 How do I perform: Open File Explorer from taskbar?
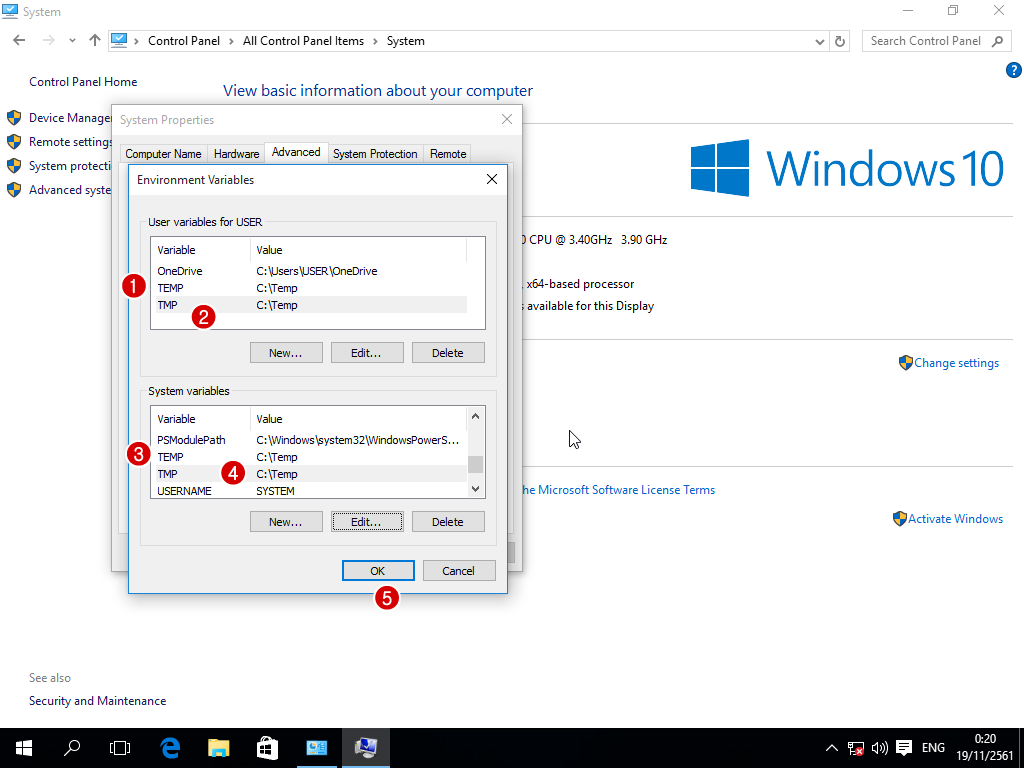pyautogui.click(x=219, y=748)
